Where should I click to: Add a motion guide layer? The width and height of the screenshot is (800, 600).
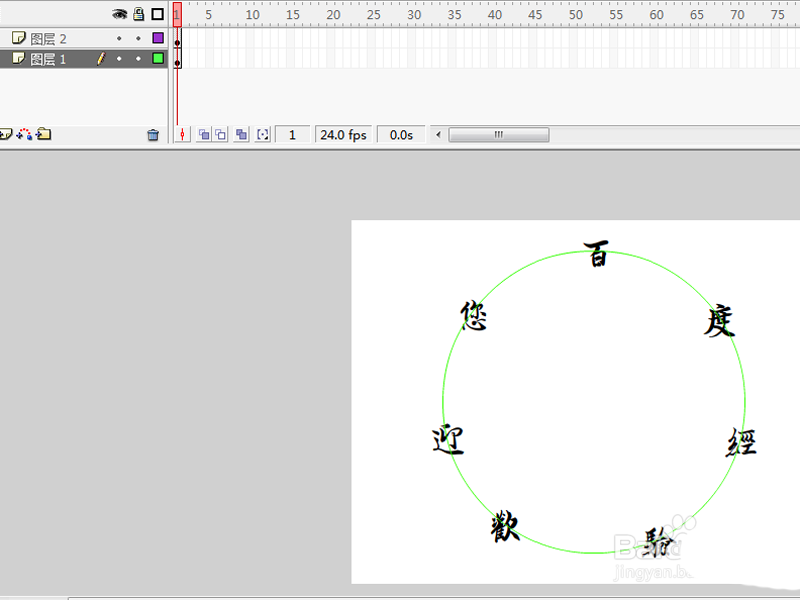24,134
